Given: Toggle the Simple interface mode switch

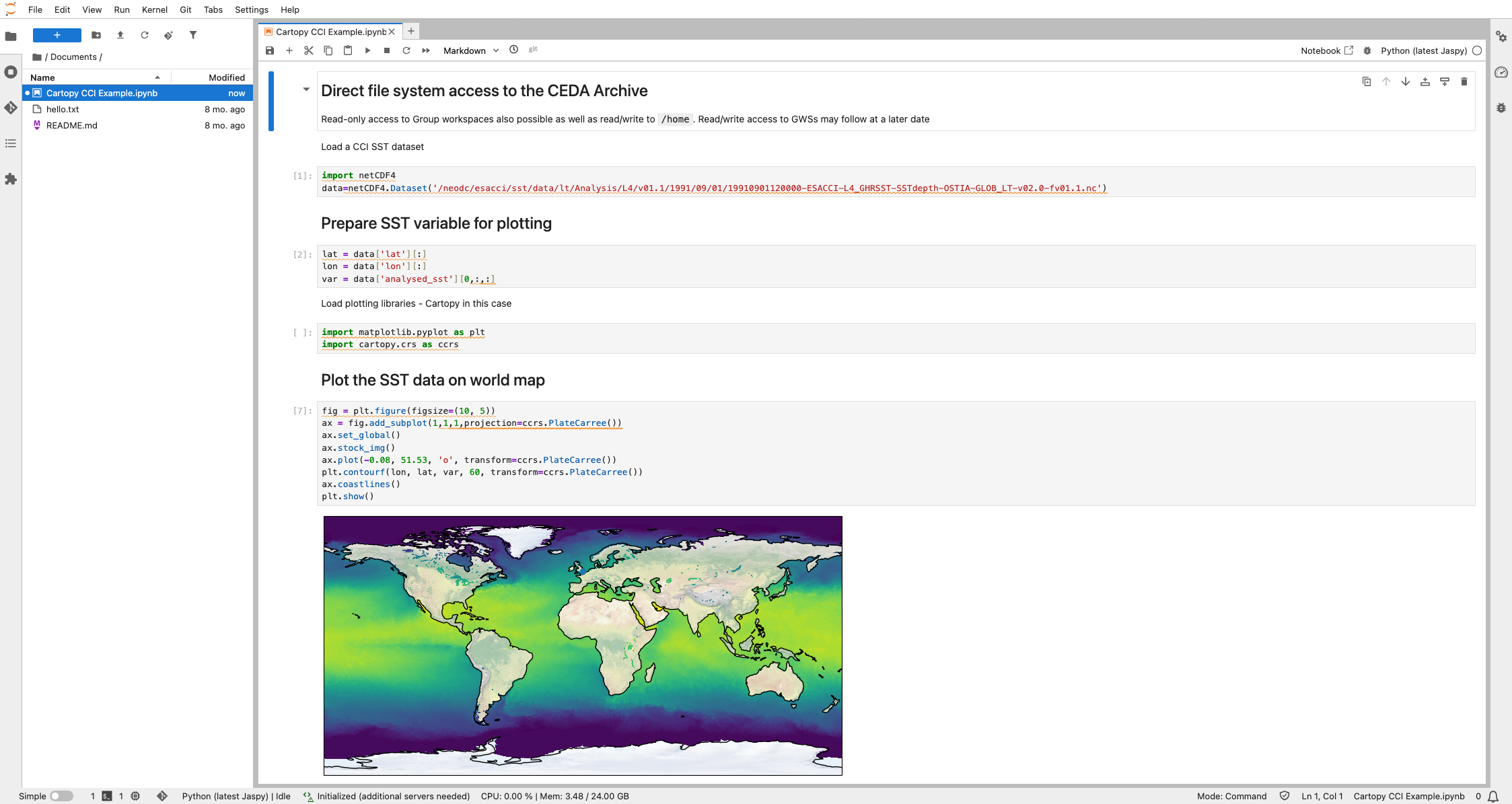Looking at the screenshot, I should 61,796.
